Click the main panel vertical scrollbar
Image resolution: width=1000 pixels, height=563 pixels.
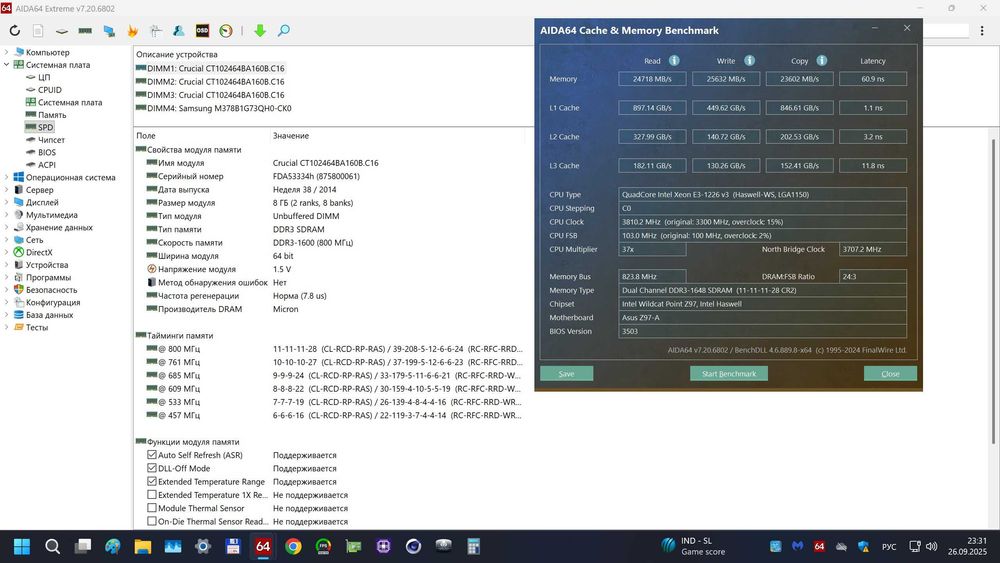coord(993,291)
